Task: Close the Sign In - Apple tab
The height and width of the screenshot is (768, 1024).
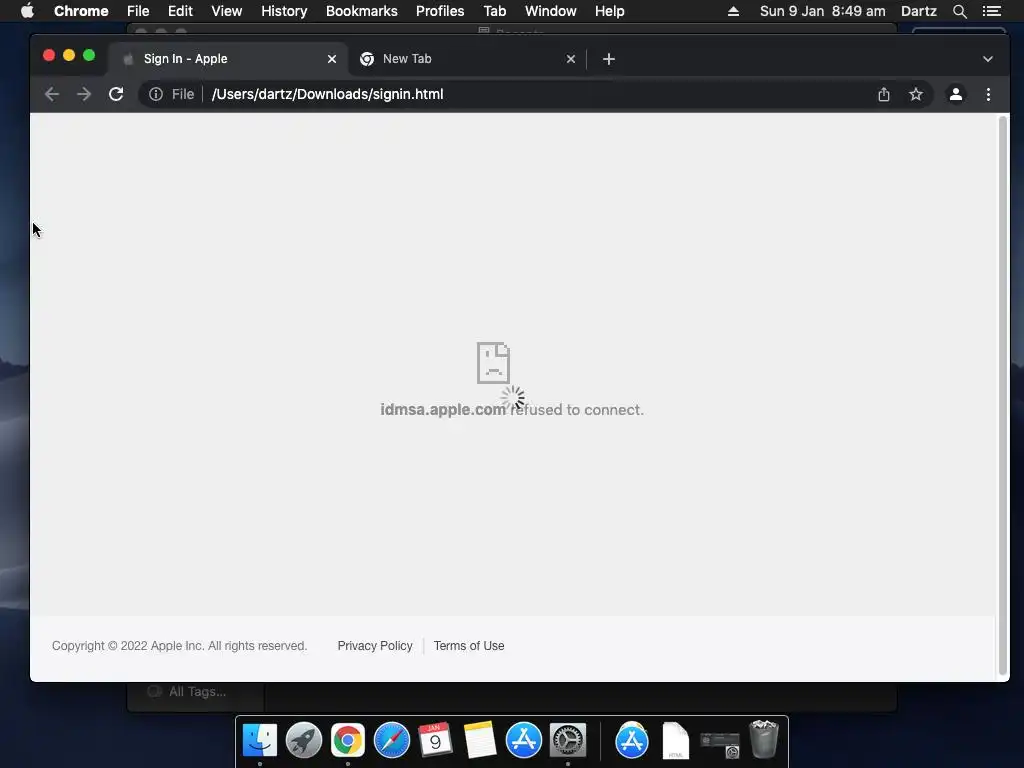Action: click(x=332, y=59)
